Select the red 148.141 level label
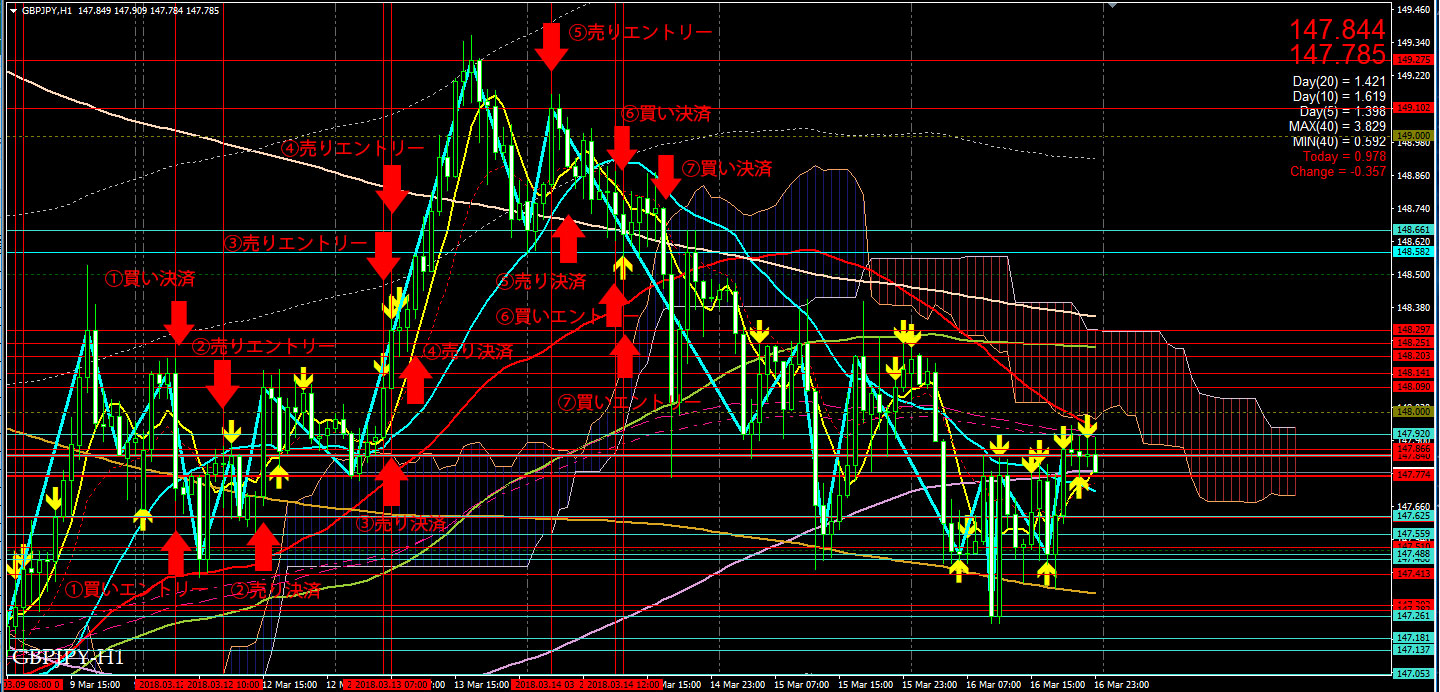Screen dimensions: 1440x692 [x=1412, y=373]
